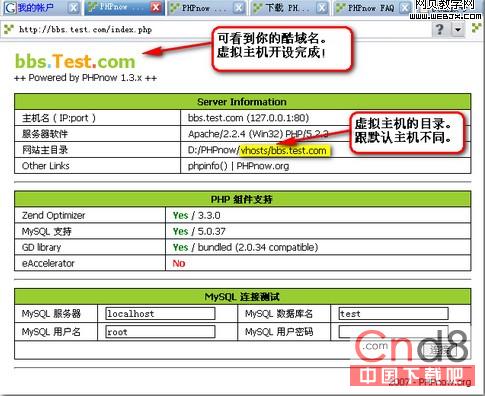Focus the MySQL 服务器 localhost field
Screen dimensions: 485x396
click(x=160, y=314)
